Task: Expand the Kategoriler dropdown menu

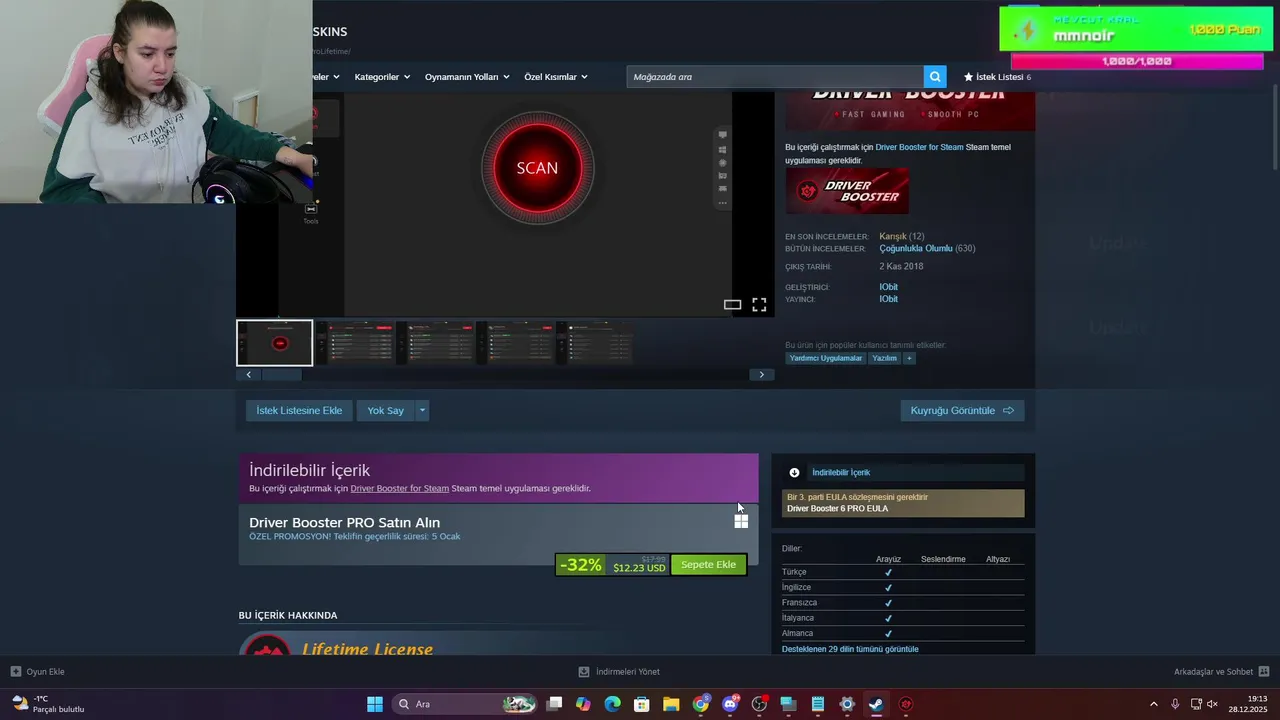Action: [x=382, y=77]
